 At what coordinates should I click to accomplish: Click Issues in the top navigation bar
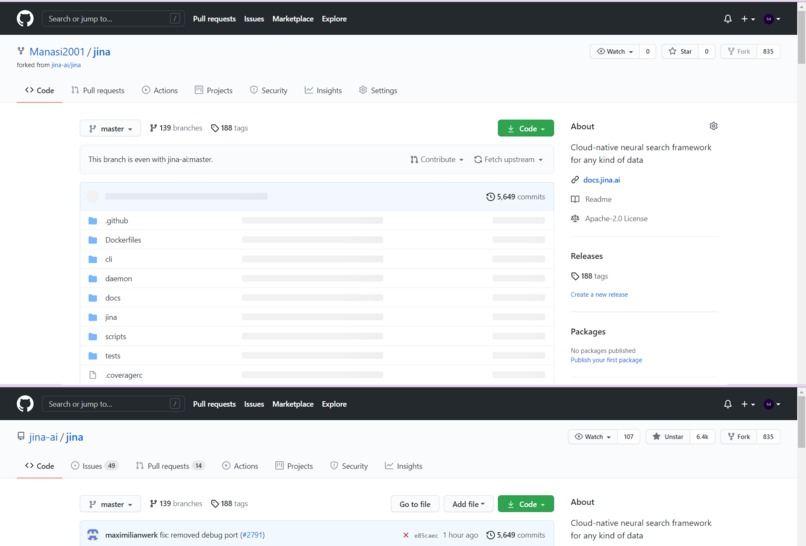pos(254,19)
